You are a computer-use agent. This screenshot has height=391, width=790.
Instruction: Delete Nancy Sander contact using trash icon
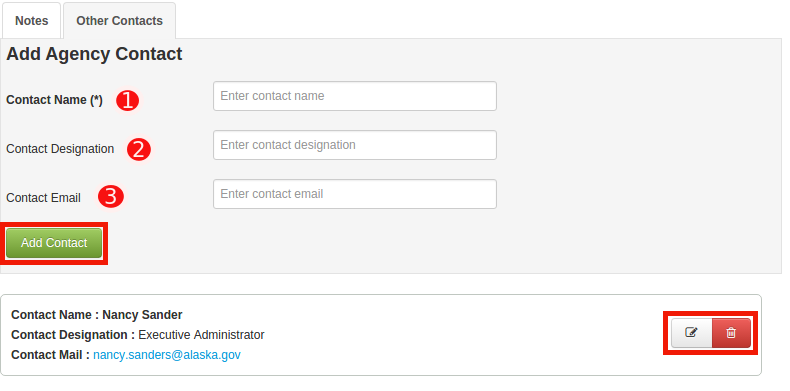click(x=731, y=333)
